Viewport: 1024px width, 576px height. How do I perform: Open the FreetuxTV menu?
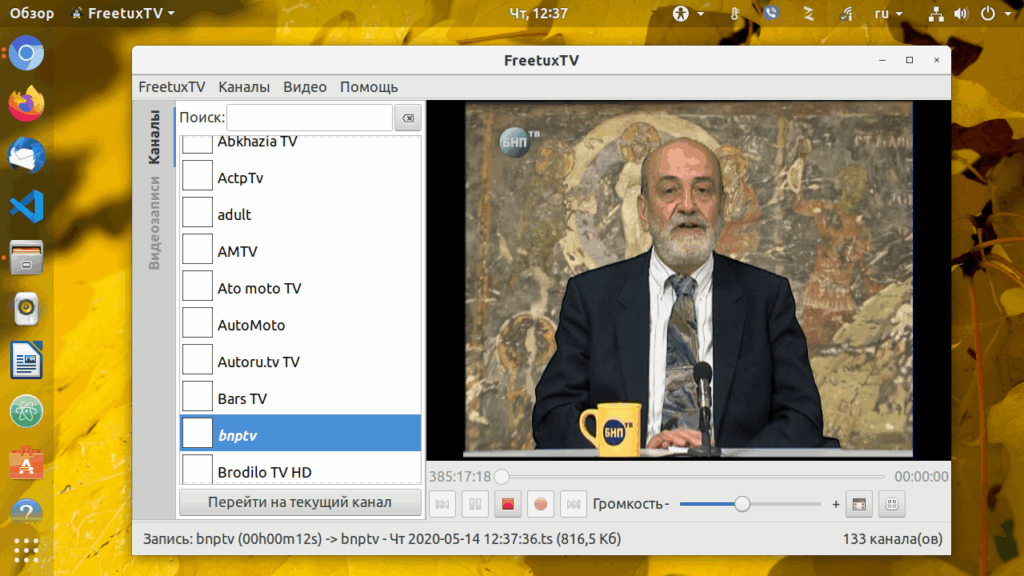pyautogui.click(x=172, y=87)
